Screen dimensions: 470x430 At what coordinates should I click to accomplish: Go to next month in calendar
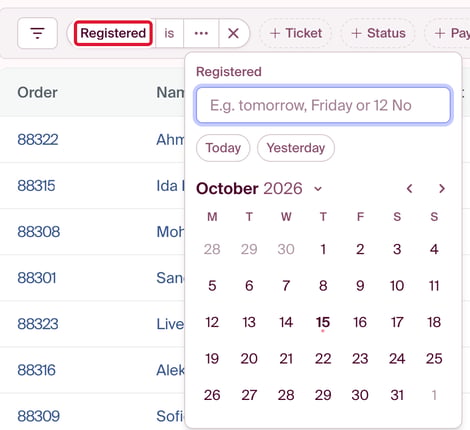click(442, 189)
